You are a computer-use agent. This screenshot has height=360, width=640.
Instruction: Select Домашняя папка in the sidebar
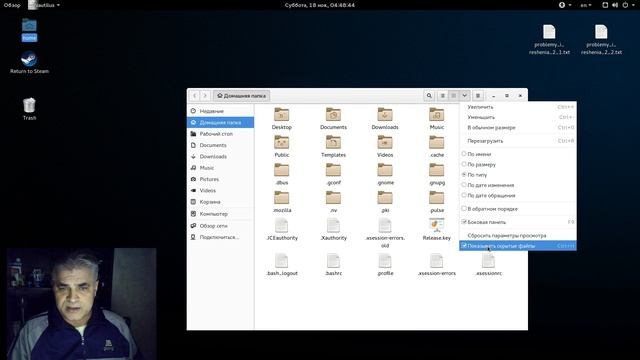point(220,122)
